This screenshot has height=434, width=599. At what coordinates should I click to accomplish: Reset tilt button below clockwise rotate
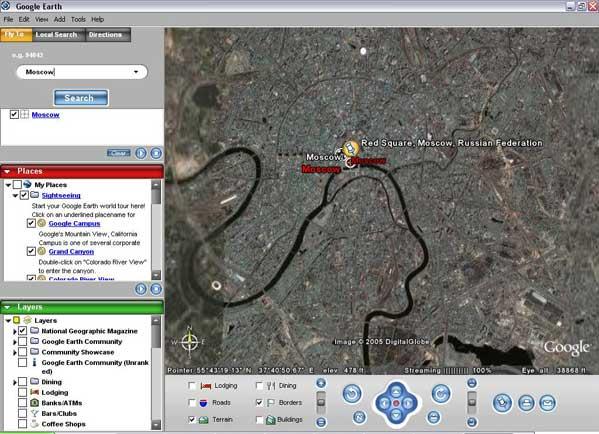tap(434, 417)
